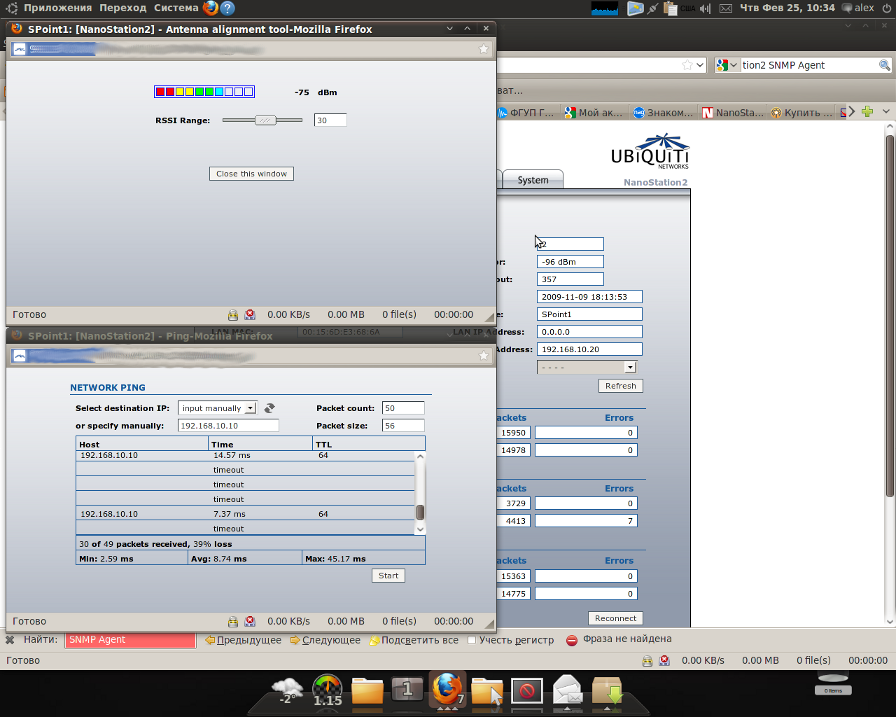
Task: Switch to the 'Мой ак...' browser tab
Action: (595, 113)
